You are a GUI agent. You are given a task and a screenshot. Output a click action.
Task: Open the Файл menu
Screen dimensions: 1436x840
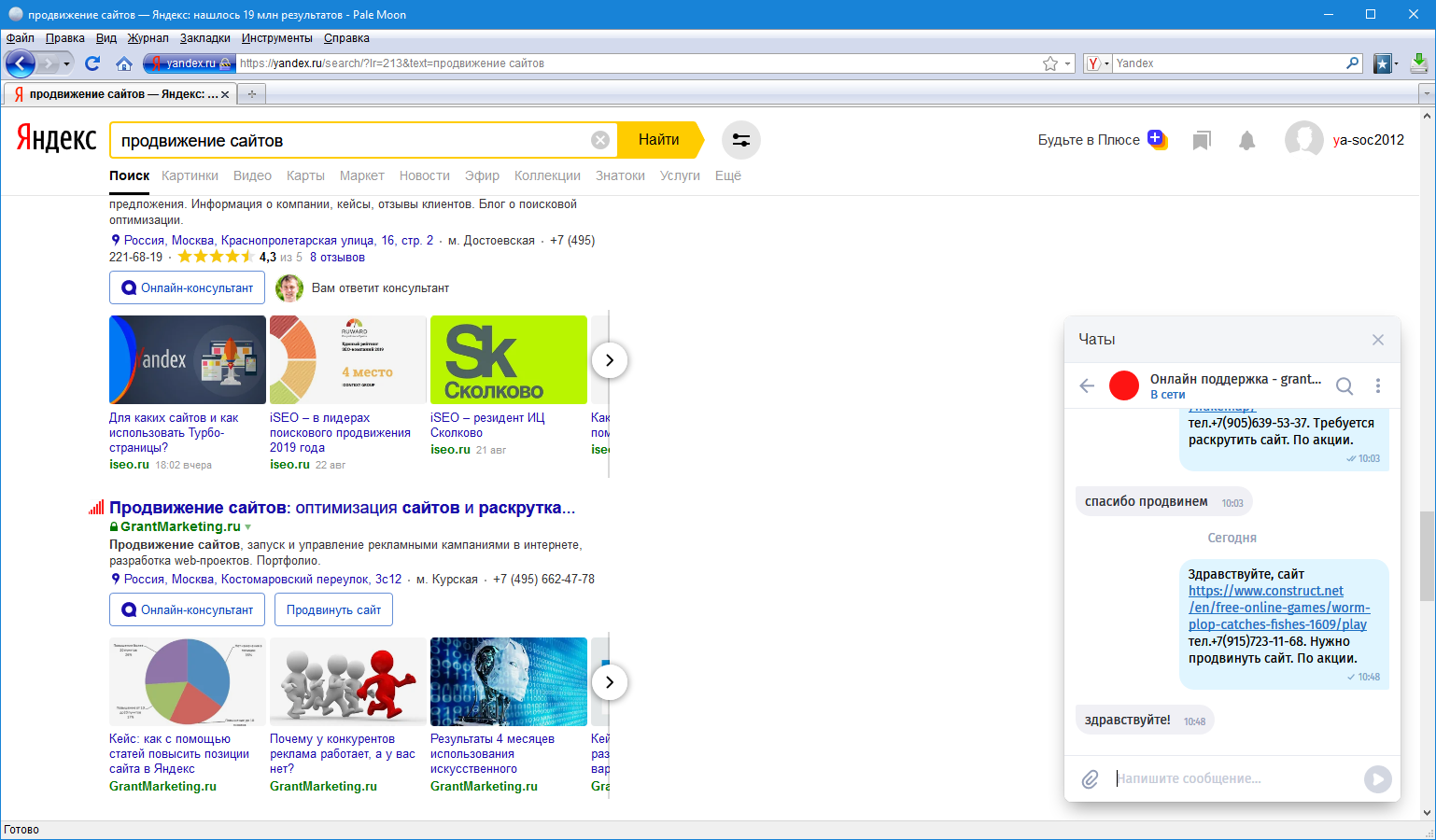pyautogui.click(x=21, y=38)
